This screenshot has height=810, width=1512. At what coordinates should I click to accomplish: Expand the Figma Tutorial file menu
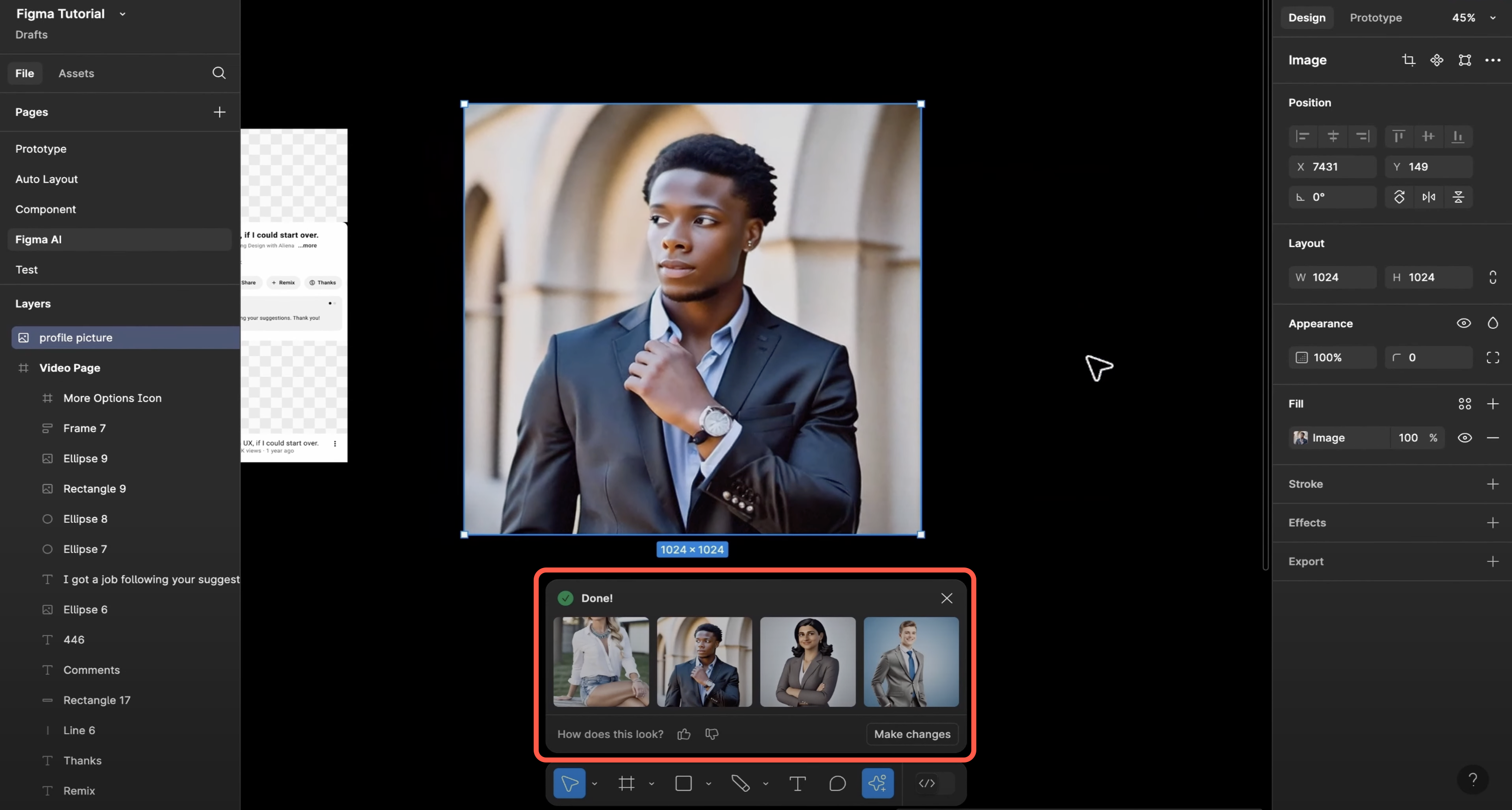point(122,14)
